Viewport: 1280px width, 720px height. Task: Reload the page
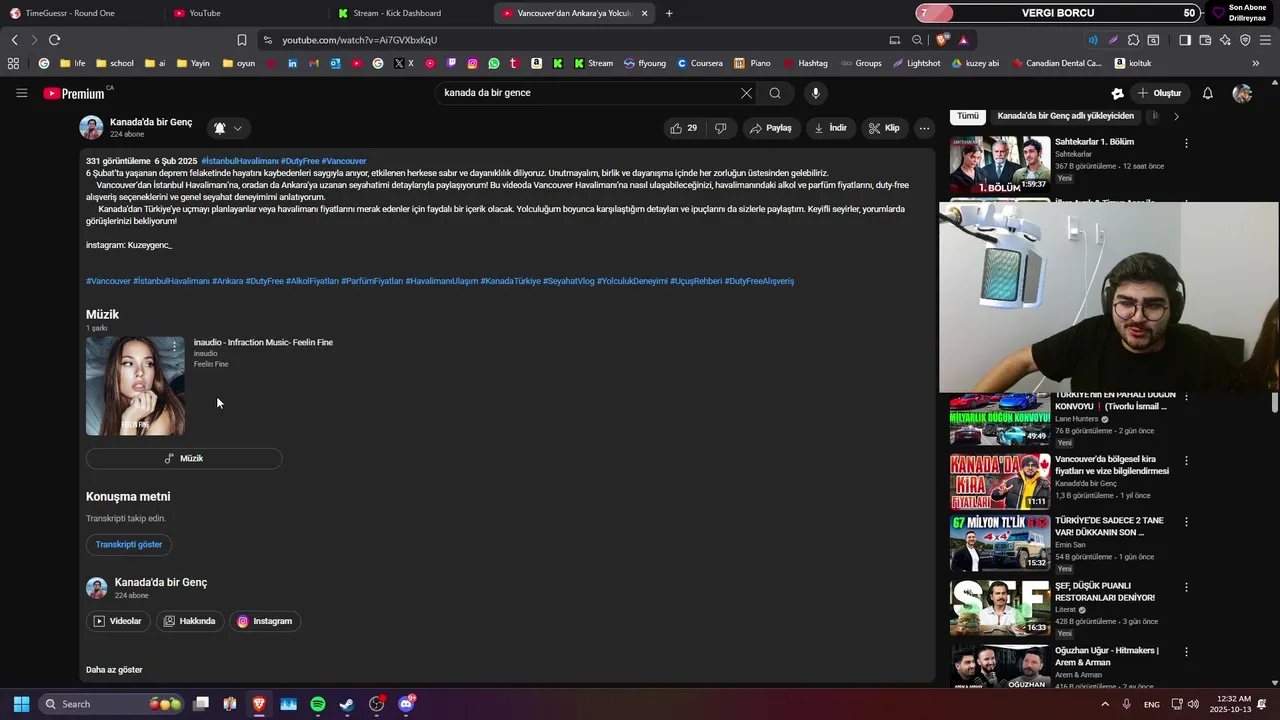pos(54,40)
